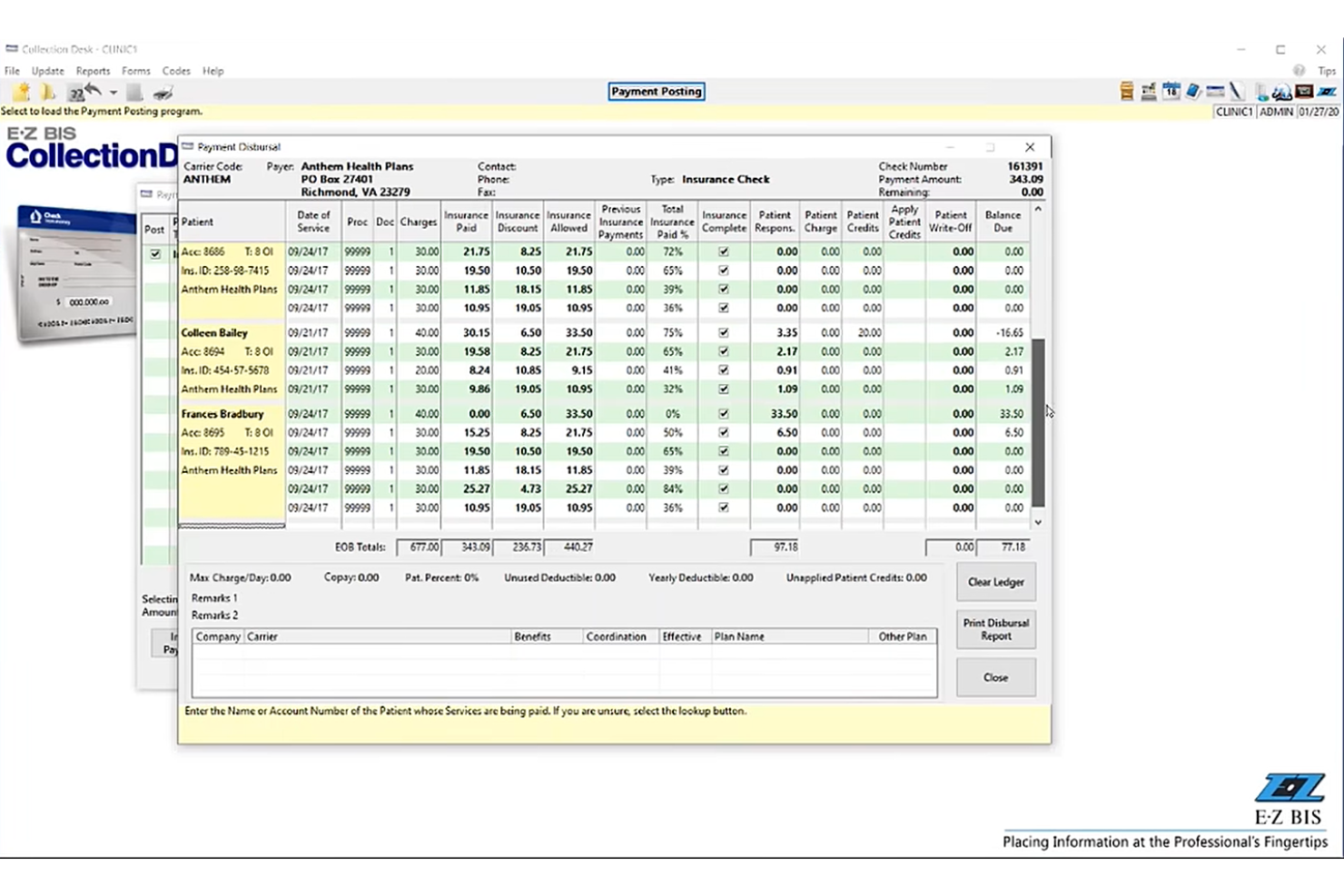Open the calendar scheduler icon
Image resolution: width=1344 pixels, height=896 pixels.
coord(1171,91)
